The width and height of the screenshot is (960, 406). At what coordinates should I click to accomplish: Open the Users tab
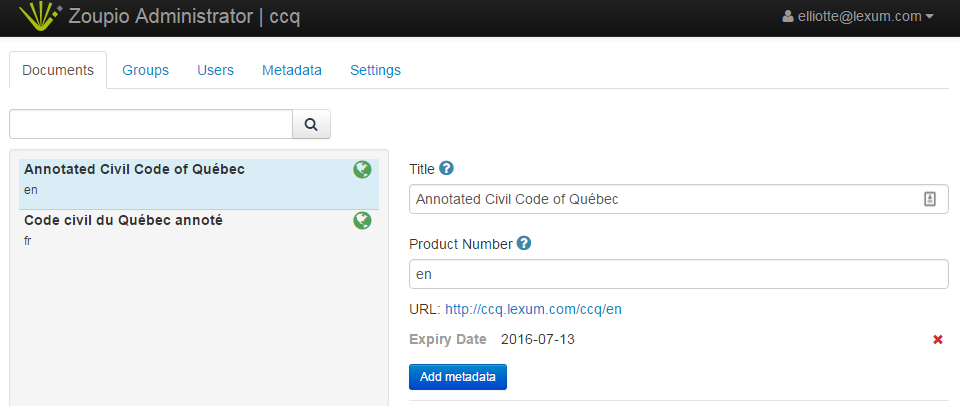tap(215, 70)
